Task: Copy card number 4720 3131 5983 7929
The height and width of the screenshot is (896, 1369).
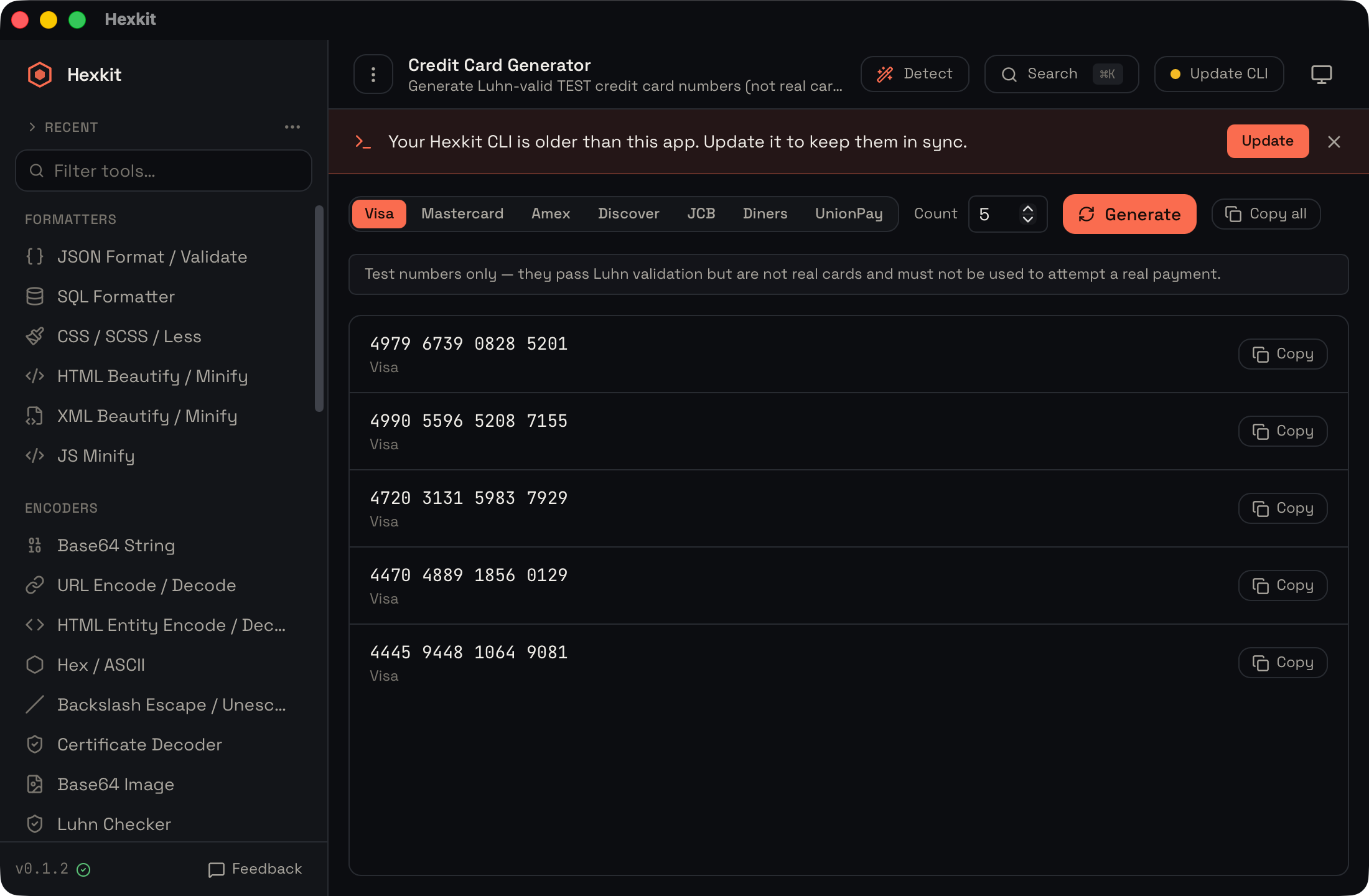Action: point(1283,508)
